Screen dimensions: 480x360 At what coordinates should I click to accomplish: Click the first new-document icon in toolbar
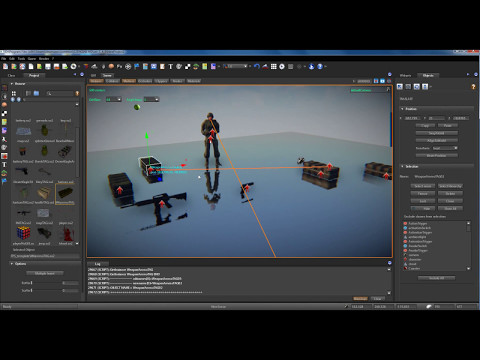pos(6,67)
